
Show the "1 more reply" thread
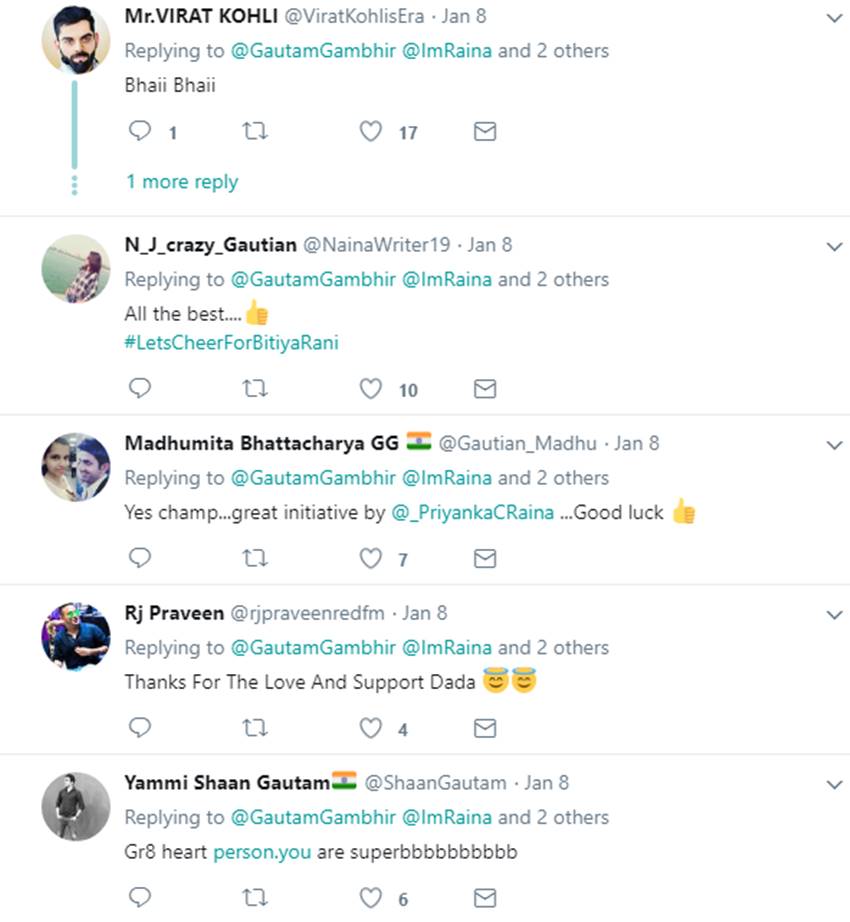tap(181, 182)
